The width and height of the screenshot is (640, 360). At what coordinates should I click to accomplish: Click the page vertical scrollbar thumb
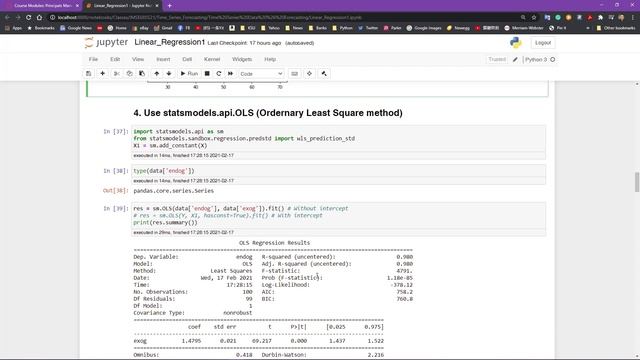[x=637, y=182]
